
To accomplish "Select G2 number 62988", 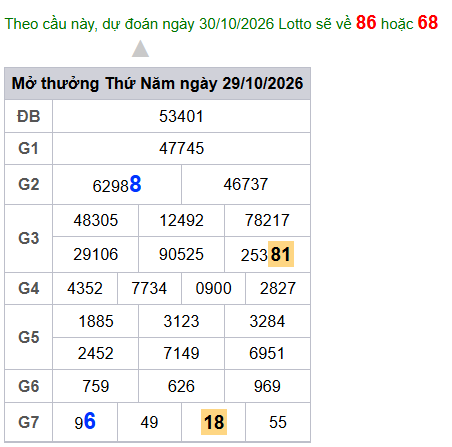I will [x=117, y=184].
